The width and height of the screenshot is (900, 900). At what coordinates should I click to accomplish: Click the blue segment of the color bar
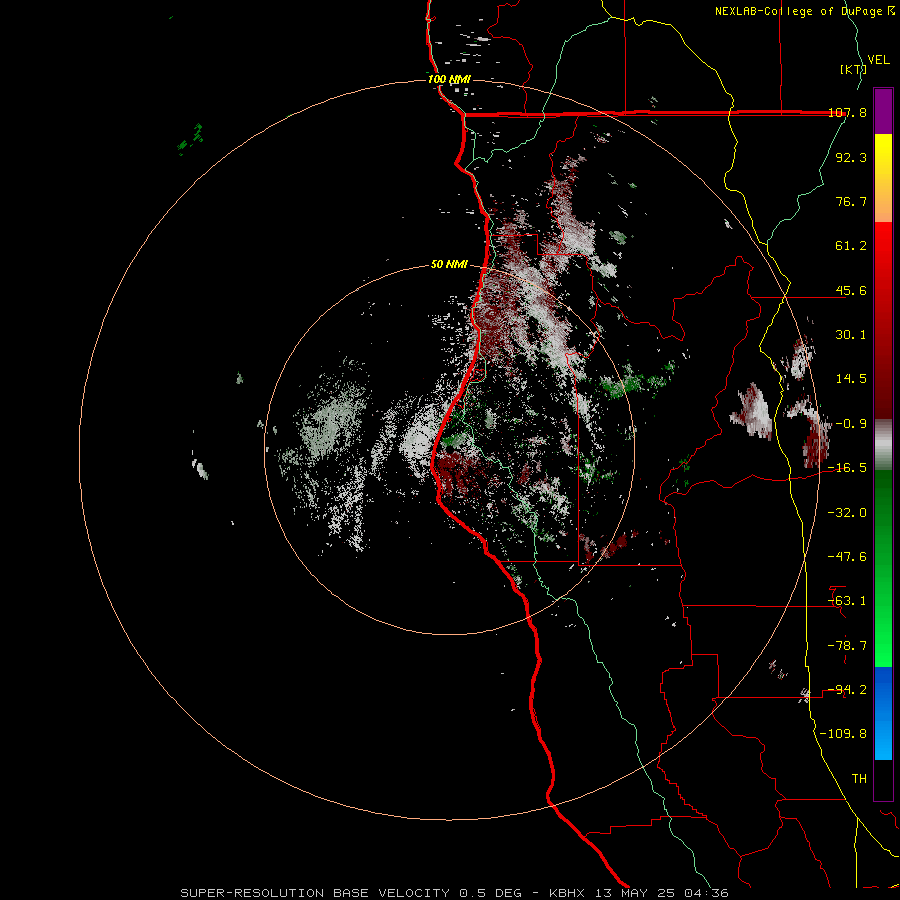(883, 713)
